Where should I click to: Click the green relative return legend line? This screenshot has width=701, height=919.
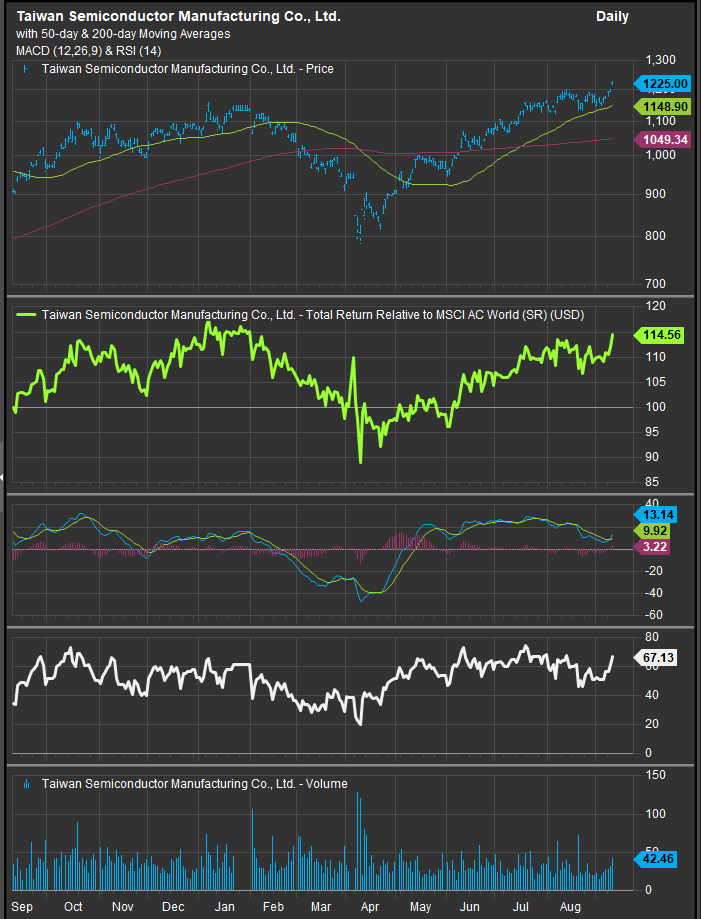pos(26,314)
